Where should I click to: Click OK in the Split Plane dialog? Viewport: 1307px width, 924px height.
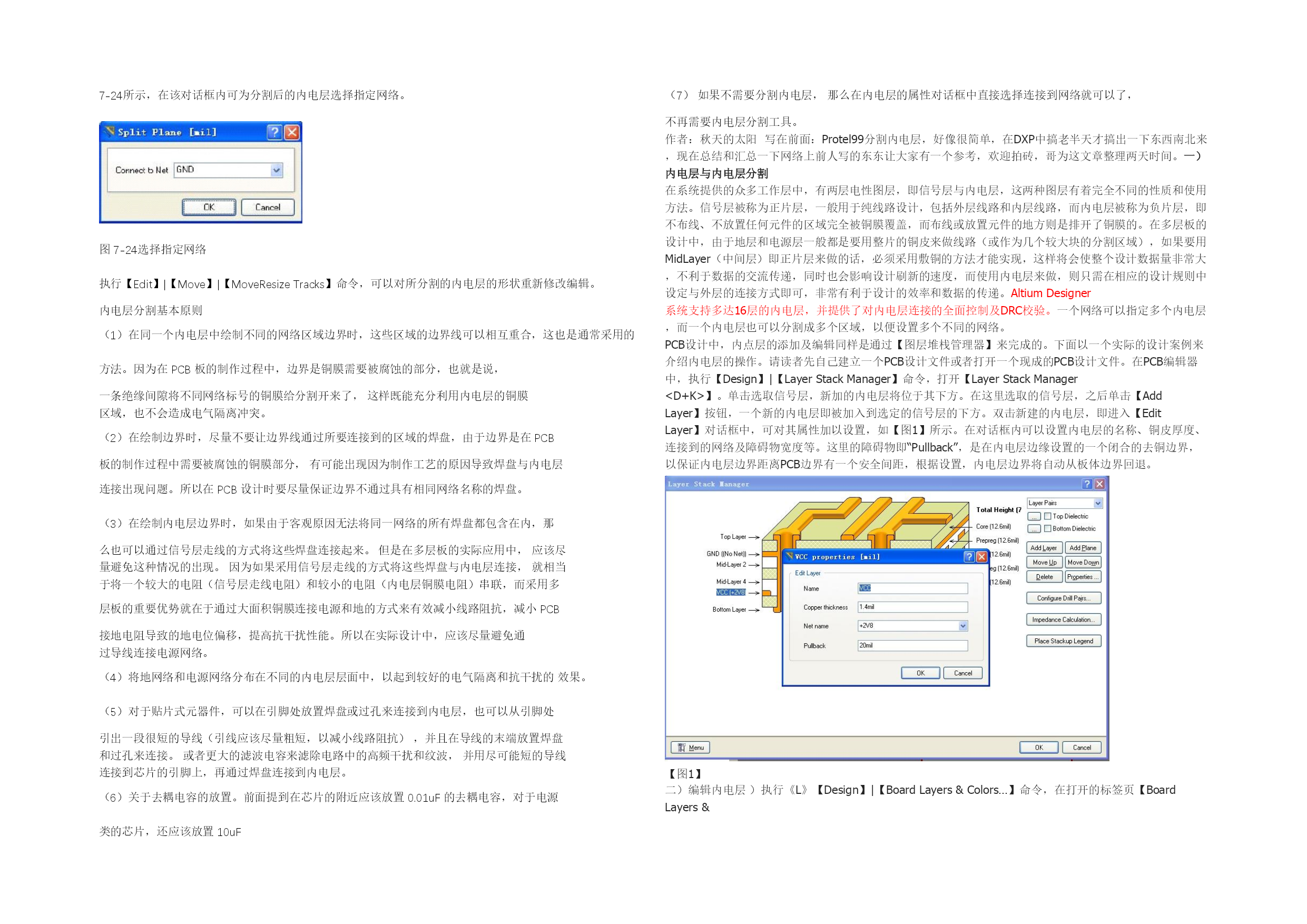pos(209,207)
